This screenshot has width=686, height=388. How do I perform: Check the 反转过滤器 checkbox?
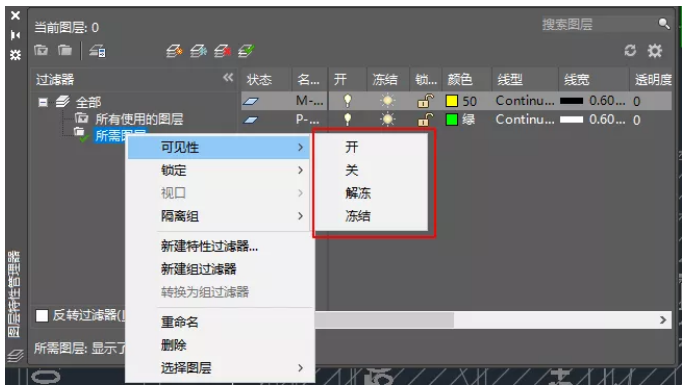pyautogui.click(x=42, y=315)
